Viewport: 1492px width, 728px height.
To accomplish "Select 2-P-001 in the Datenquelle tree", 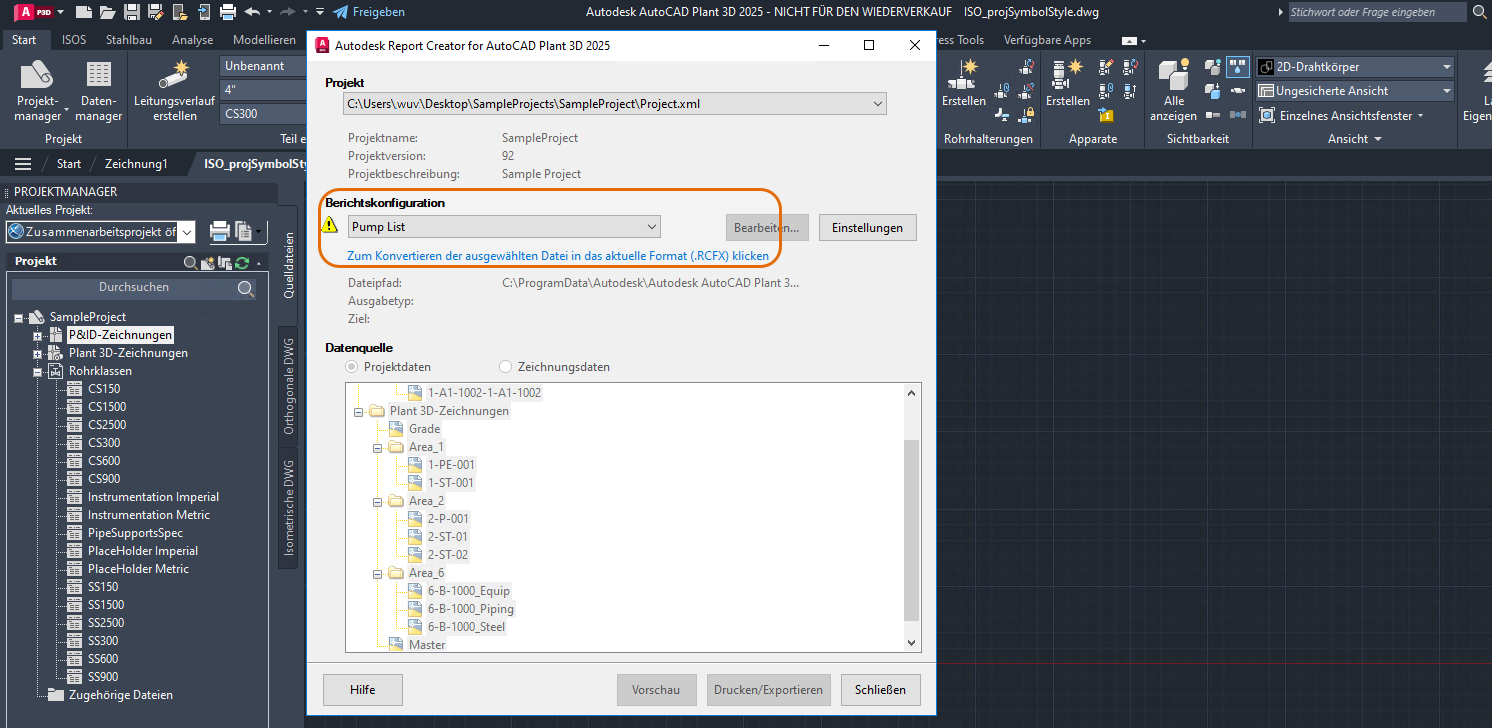I will click(448, 519).
